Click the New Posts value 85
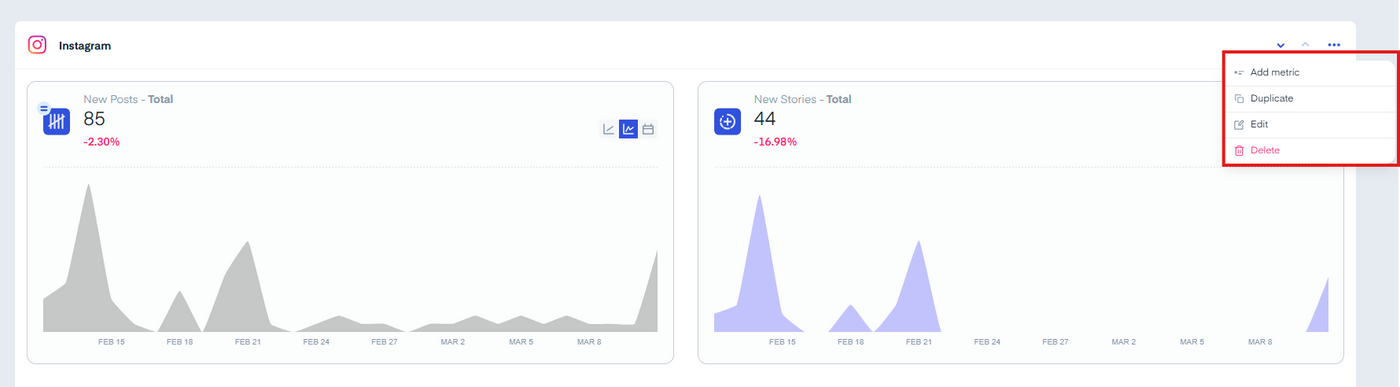The width and height of the screenshot is (1400, 387). point(95,119)
